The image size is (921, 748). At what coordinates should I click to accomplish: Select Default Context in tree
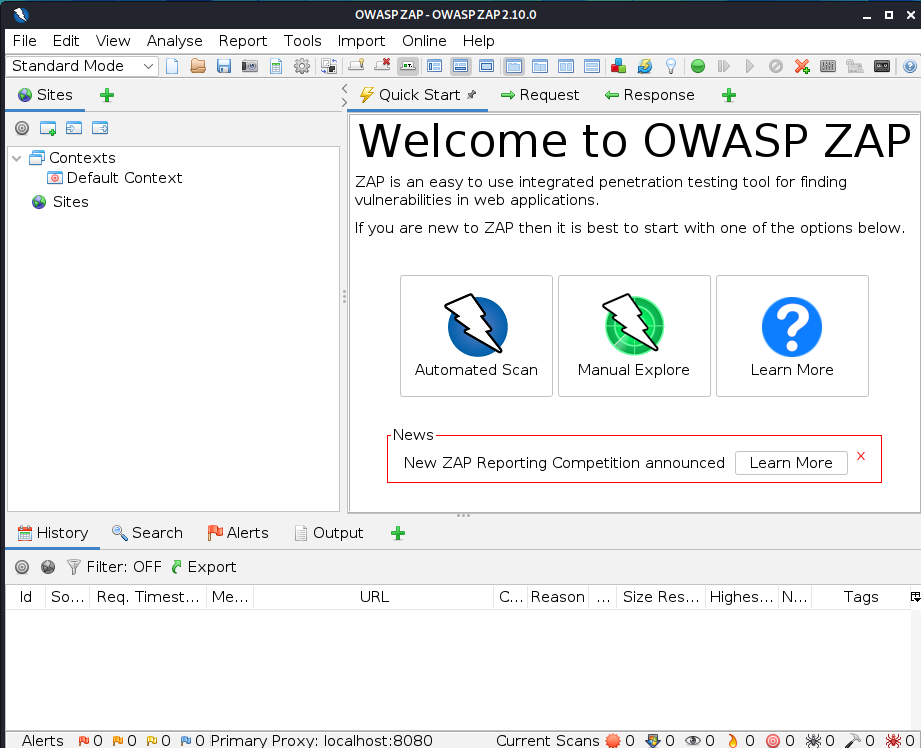coord(115,178)
